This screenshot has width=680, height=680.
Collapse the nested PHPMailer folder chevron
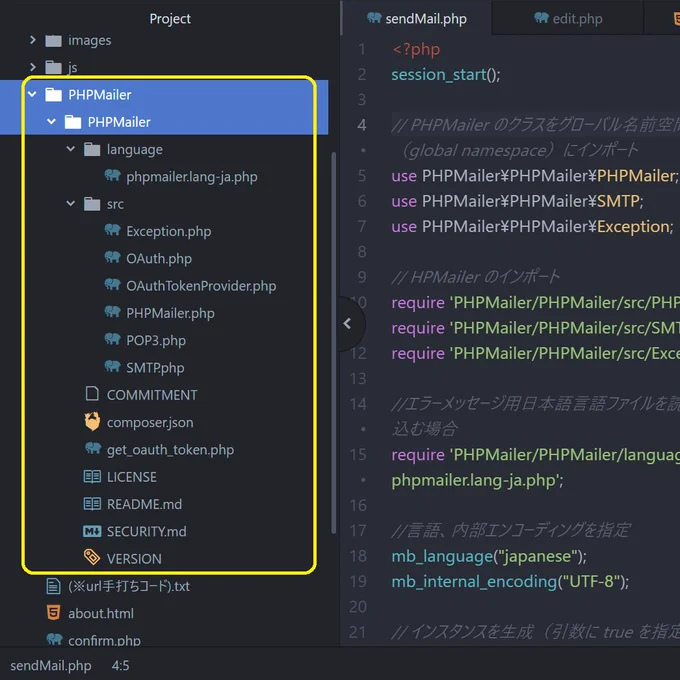(51, 121)
